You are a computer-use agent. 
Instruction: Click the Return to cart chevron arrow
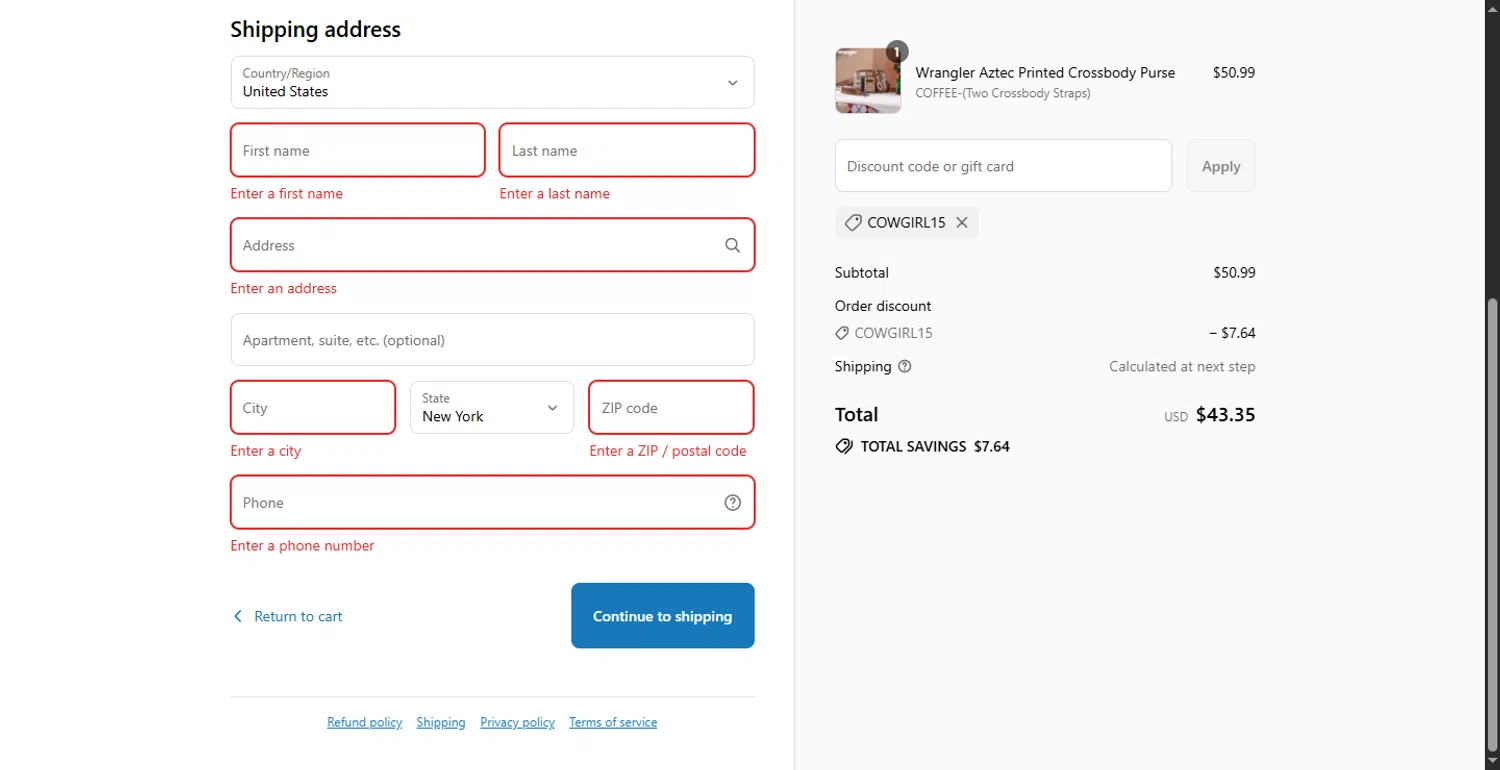238,617
